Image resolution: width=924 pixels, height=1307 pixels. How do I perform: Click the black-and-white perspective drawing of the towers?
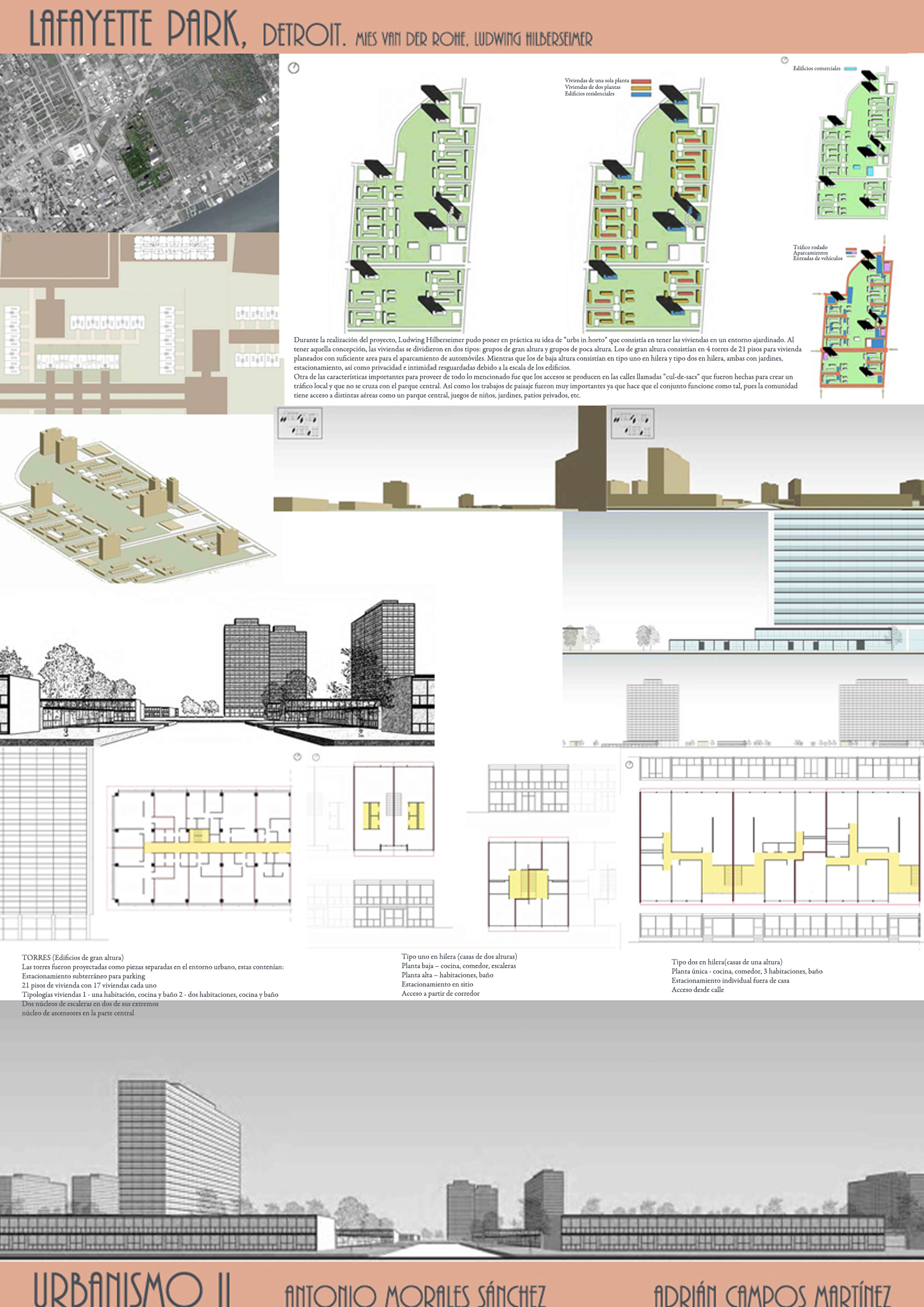click(217, 673)
